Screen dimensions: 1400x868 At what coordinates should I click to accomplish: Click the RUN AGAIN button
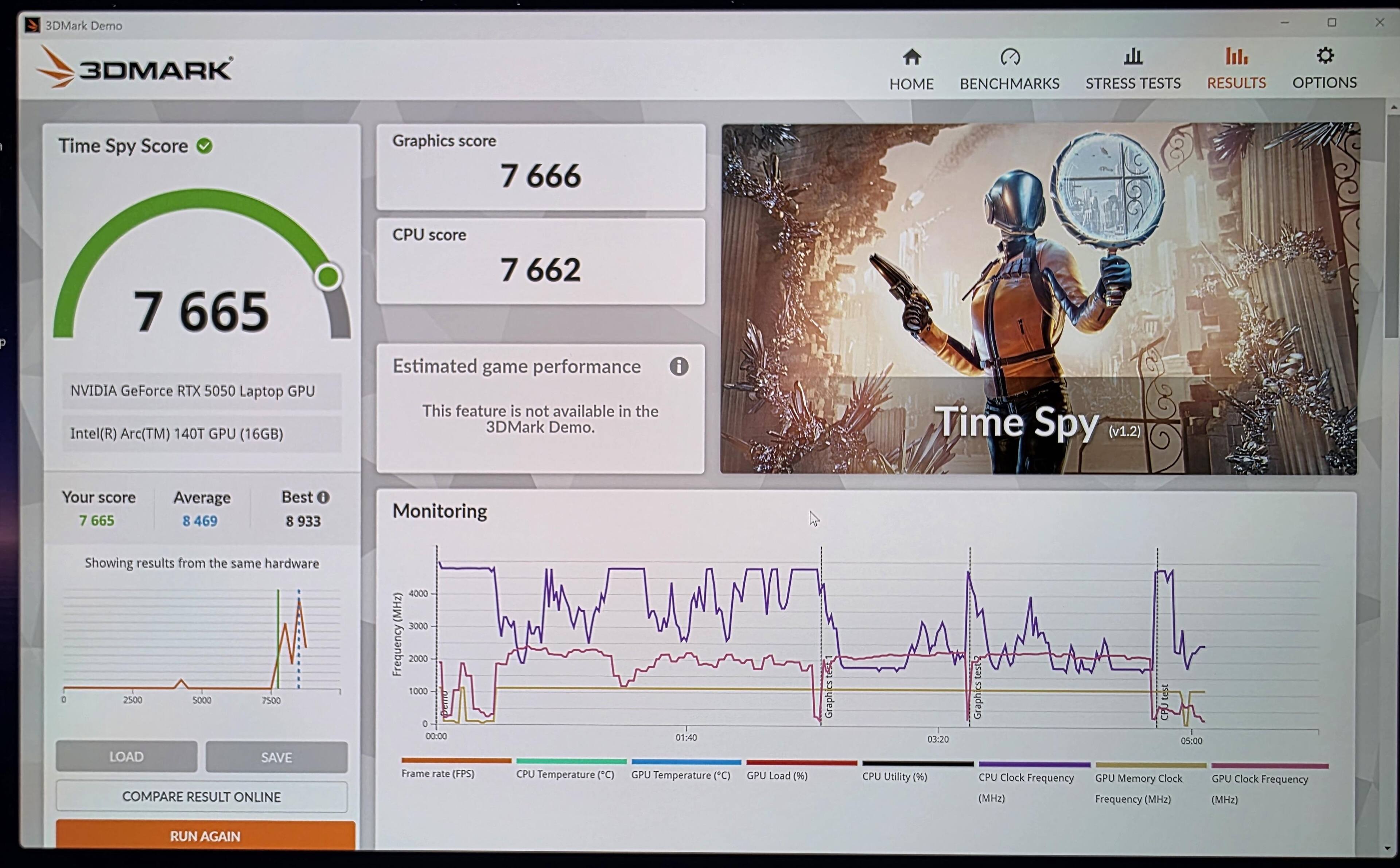[205, 835]
